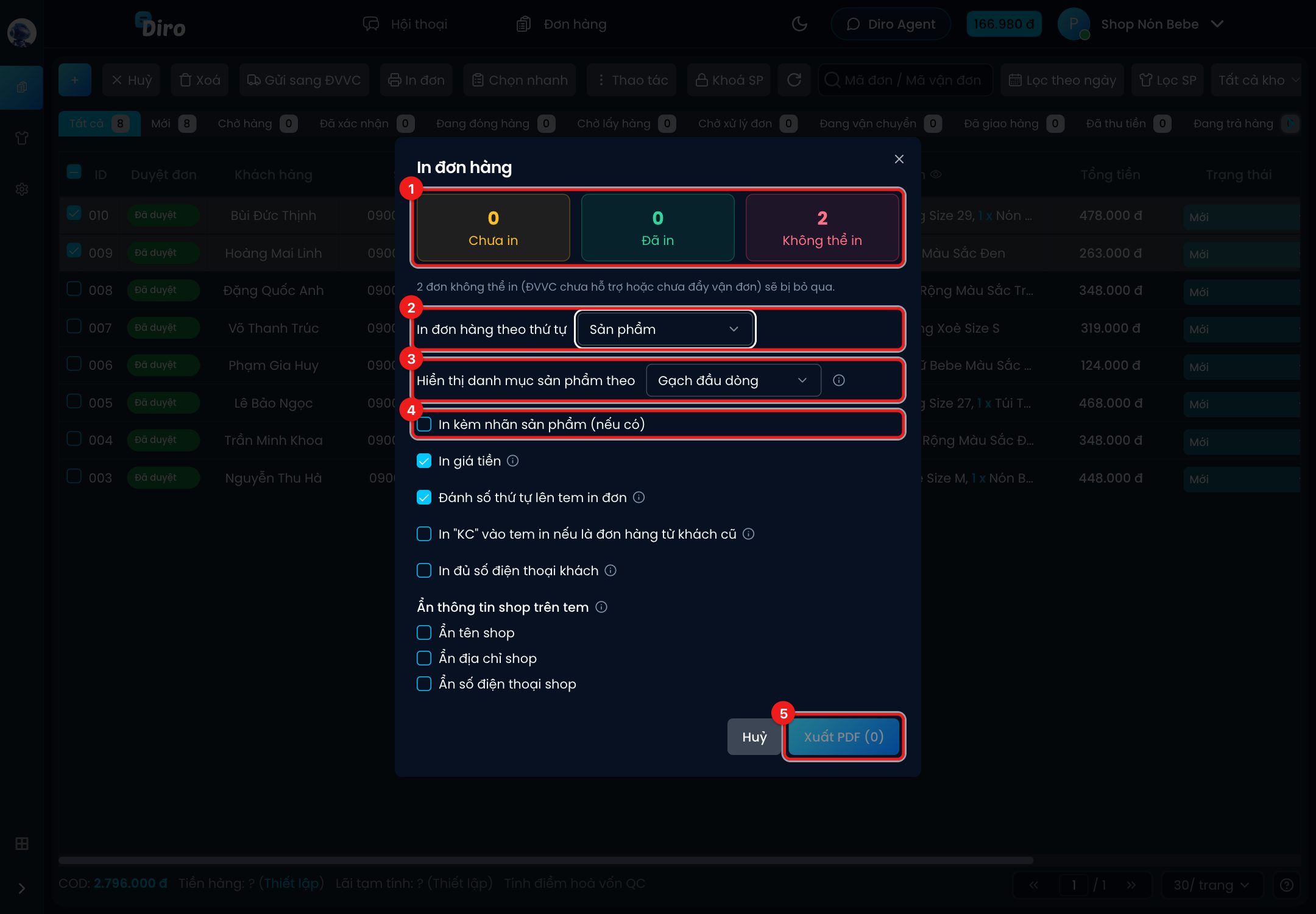
Task: Click info icon beside Ẩn thông tin shop trên tem
Action: [x=601, y=607]
